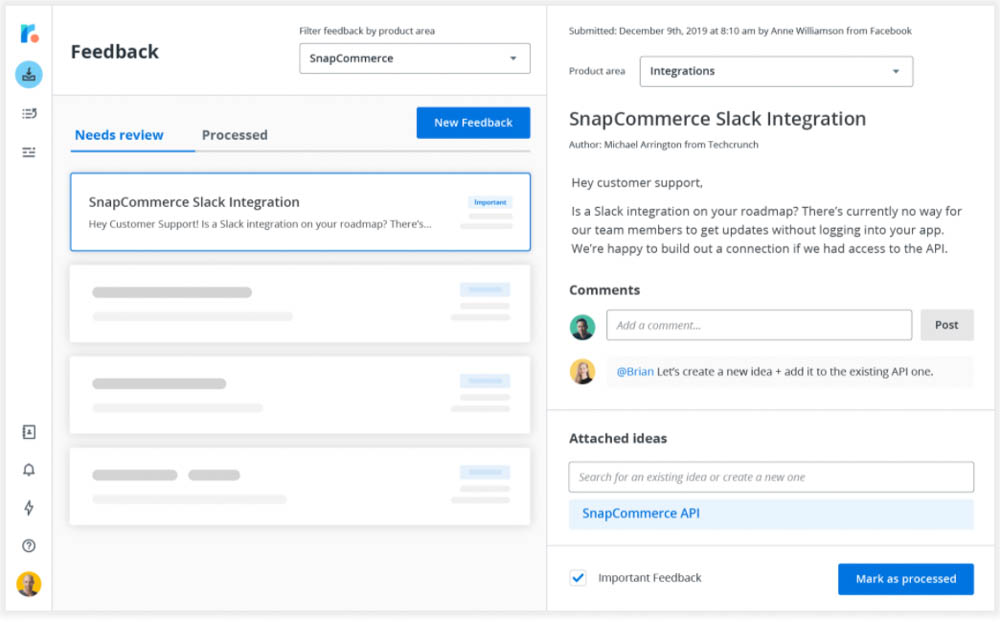Viewport: 1000px width, 622px height.
Task: Open the SnapCommerce filter dropdown
Action: 415,58
